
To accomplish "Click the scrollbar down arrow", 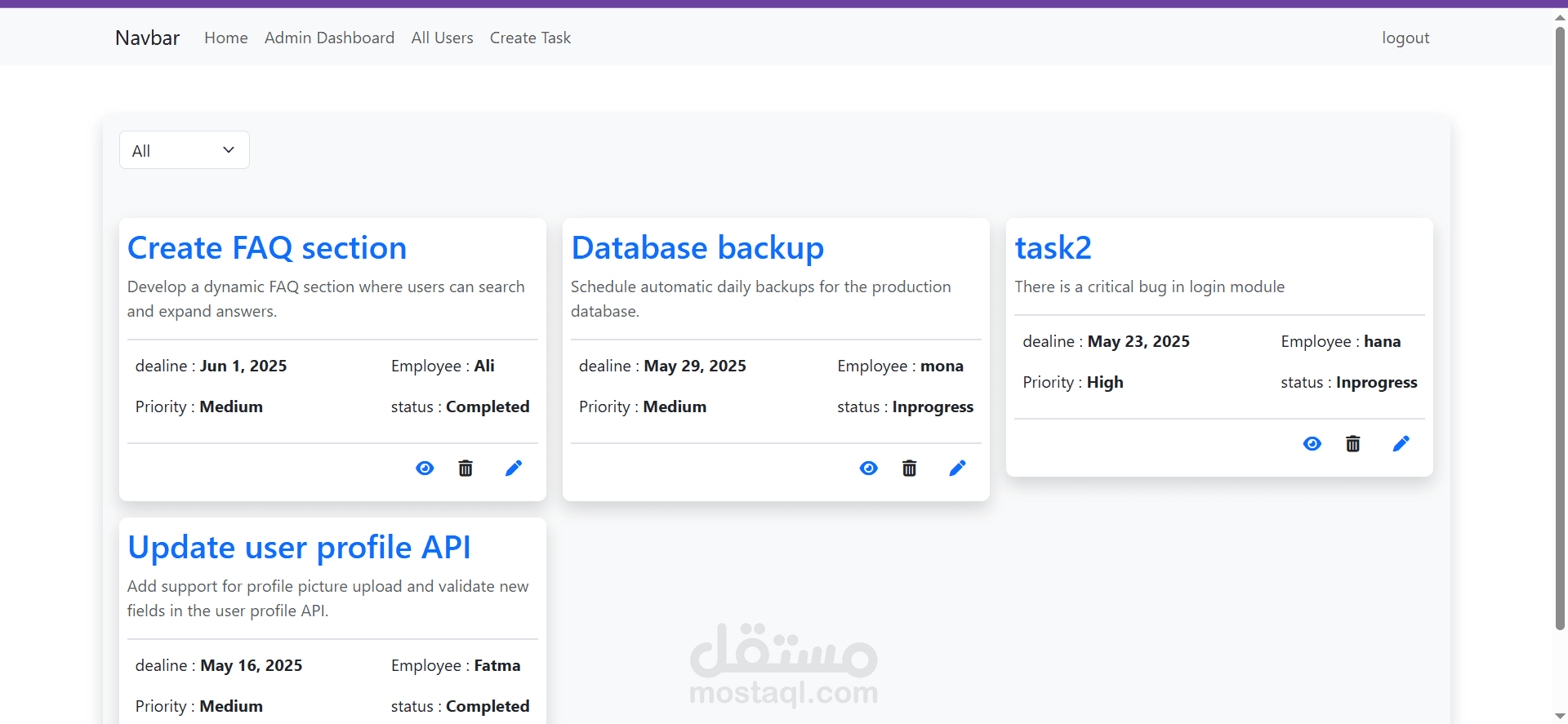I will [1560, 716].
